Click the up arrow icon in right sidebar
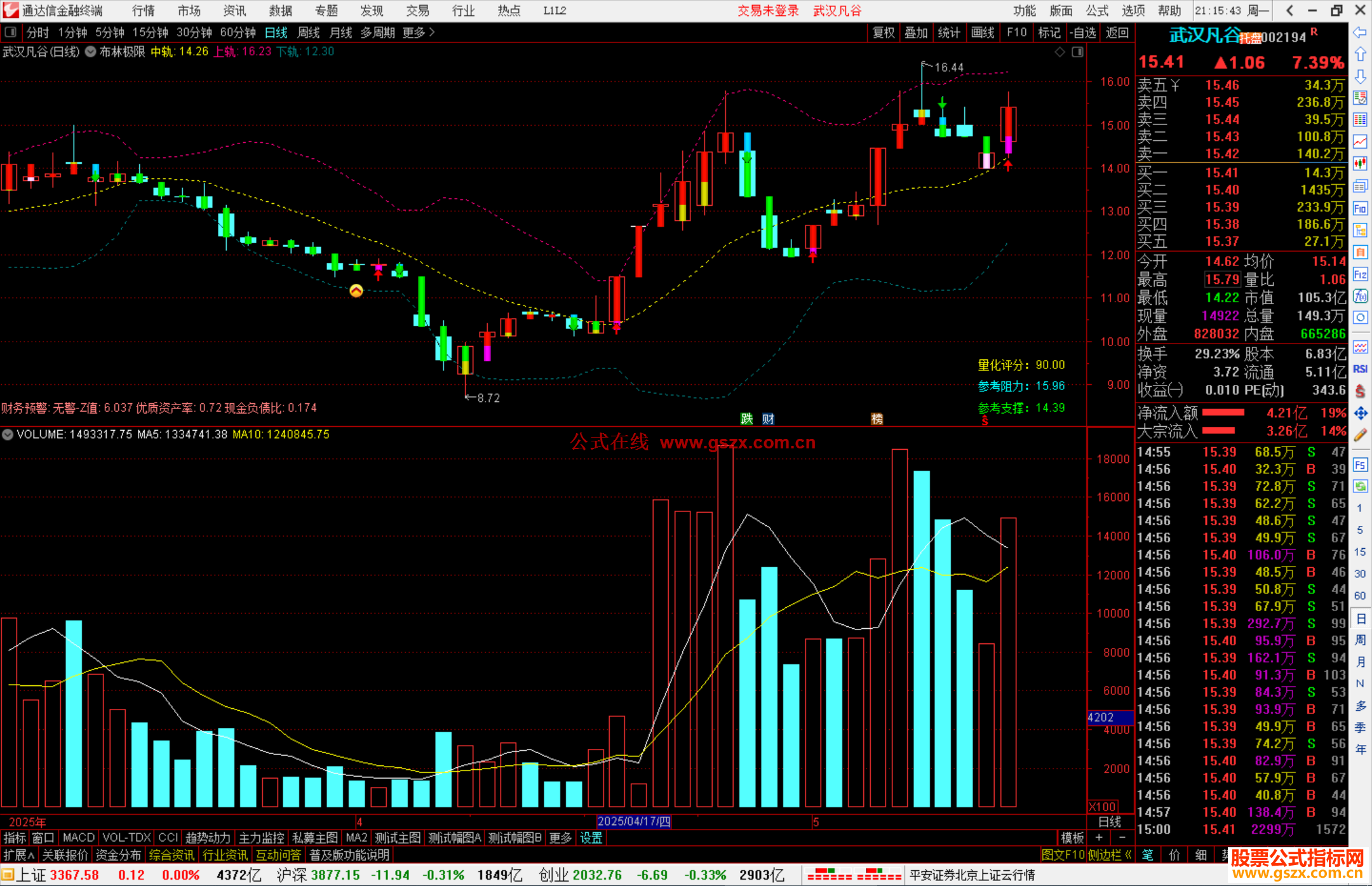Screen dimensions: 1372x886 pyautogui.click(x=1360, y=55)
